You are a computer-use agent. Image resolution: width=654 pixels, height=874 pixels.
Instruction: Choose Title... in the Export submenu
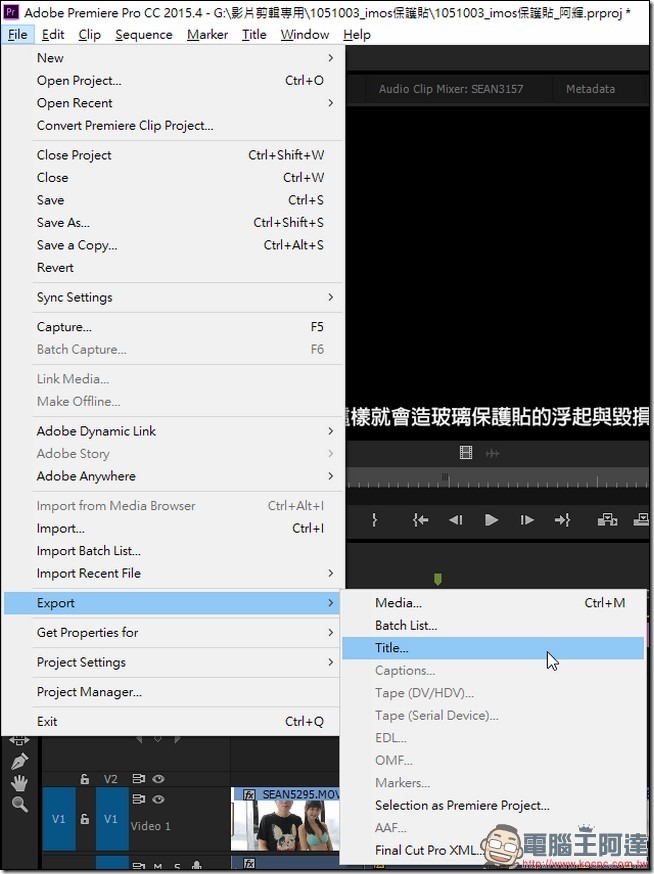pyautogui.click(x=493, y=648)
